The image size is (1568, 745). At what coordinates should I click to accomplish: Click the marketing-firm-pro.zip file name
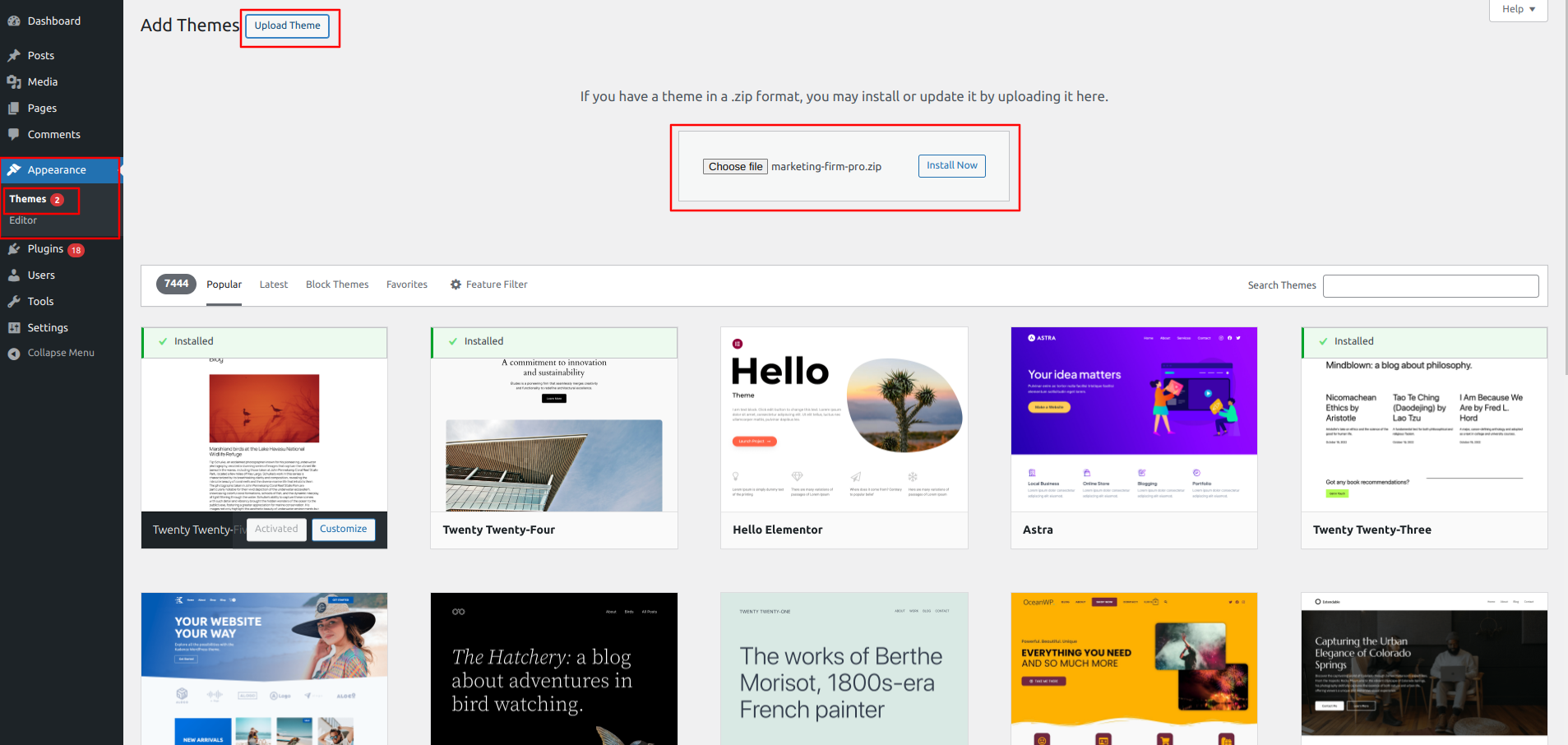(x=826, y=167)
